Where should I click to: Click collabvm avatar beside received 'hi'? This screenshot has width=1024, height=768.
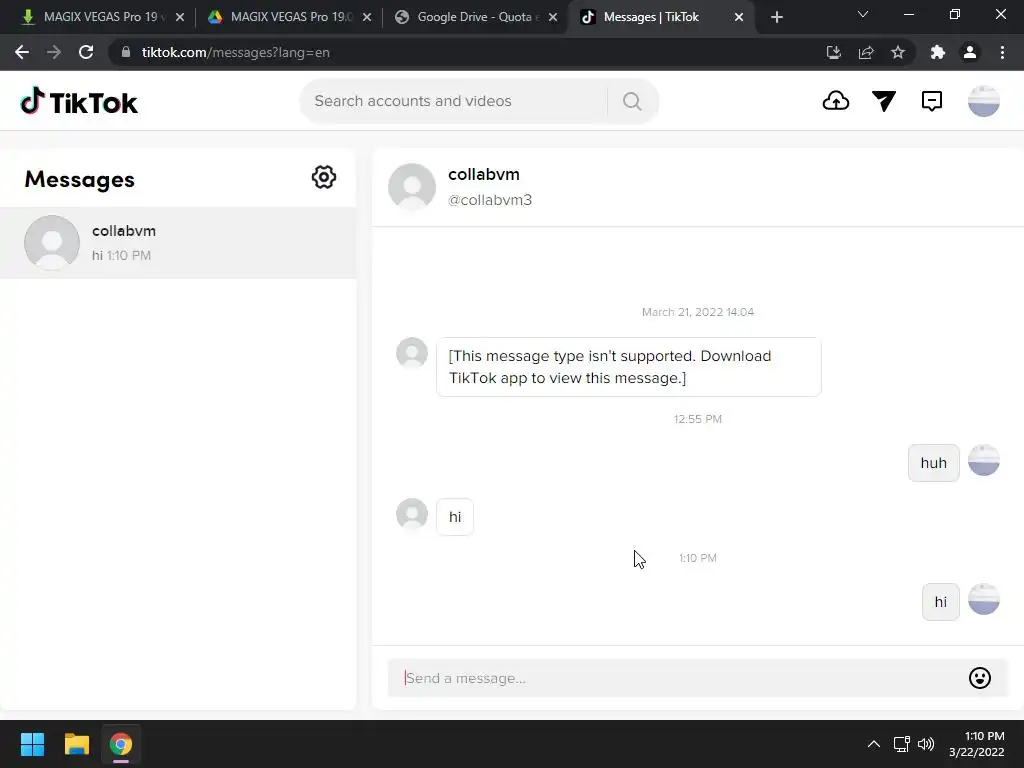point(412,514)
